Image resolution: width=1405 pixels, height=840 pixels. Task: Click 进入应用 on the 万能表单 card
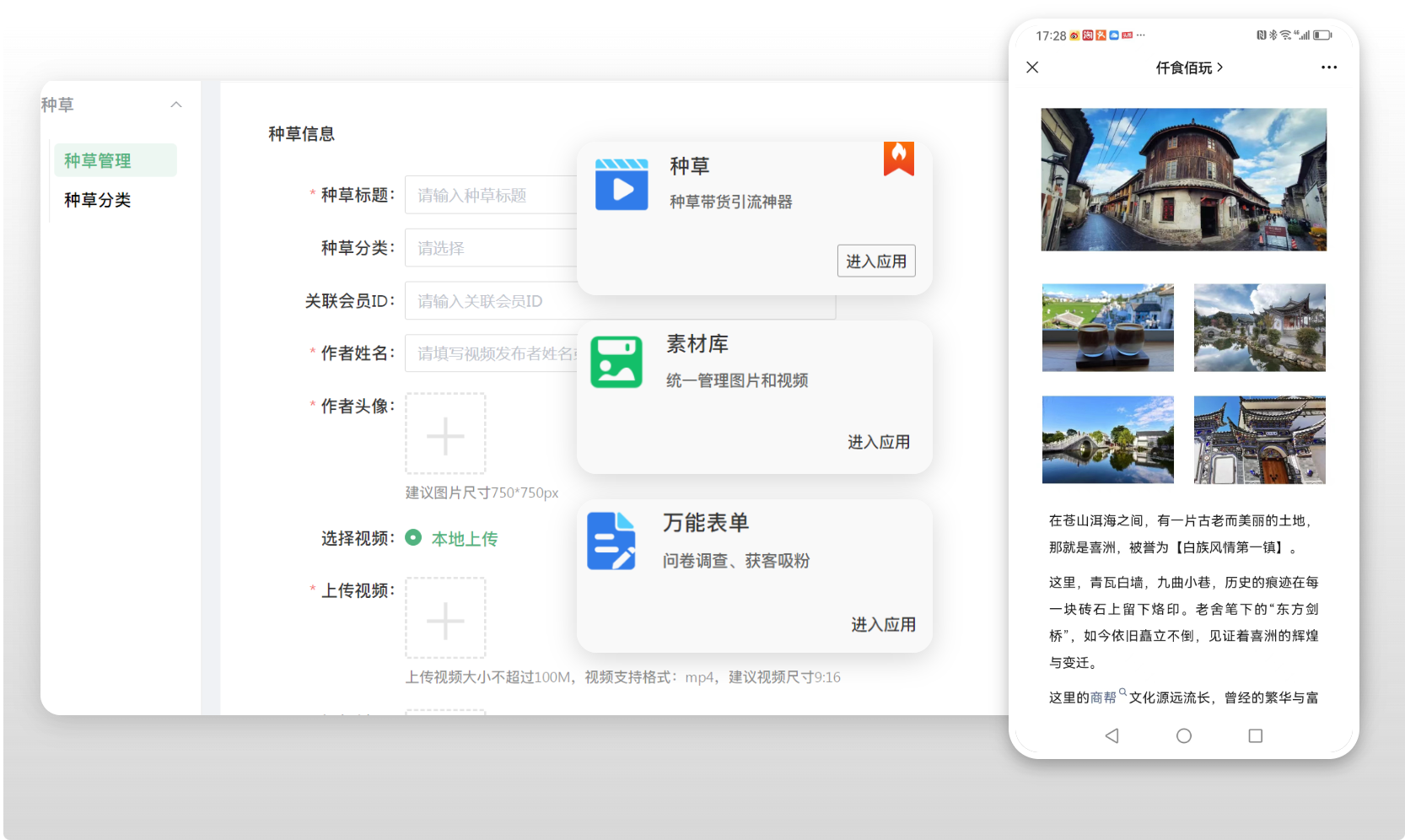882,624
